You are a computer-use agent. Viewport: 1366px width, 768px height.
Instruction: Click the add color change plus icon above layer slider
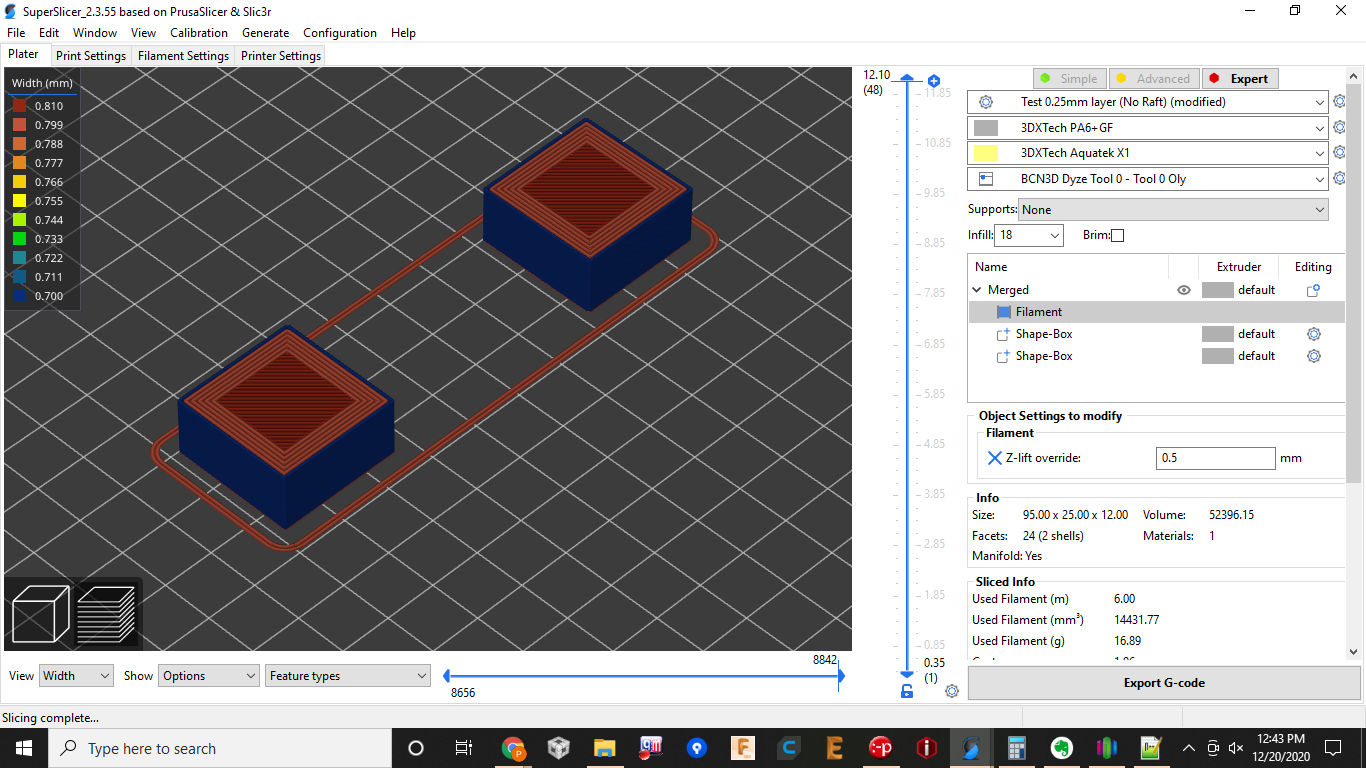pyautogui.click(x=934, y=80)
